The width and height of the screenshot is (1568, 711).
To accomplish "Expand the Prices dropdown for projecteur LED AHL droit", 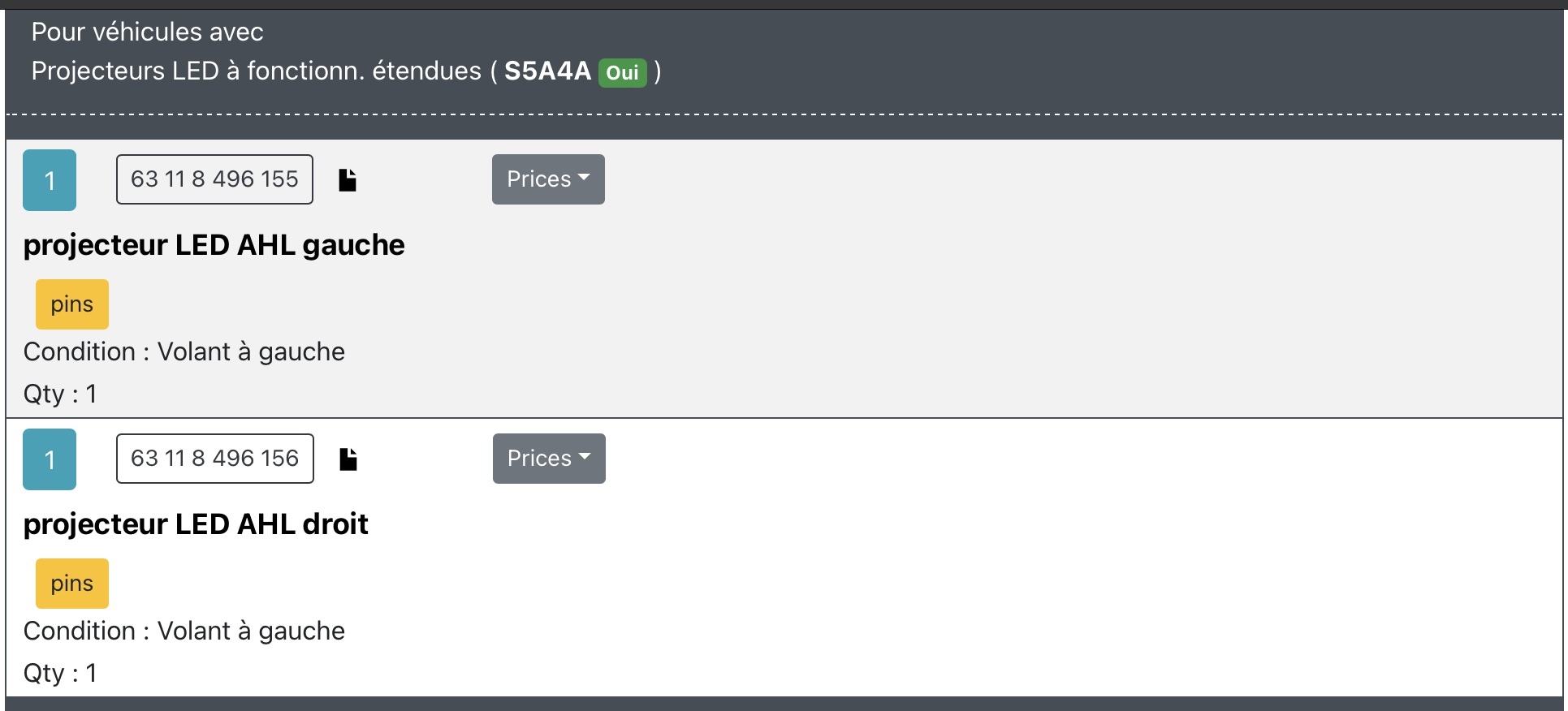I will click(x=549, y=459).
